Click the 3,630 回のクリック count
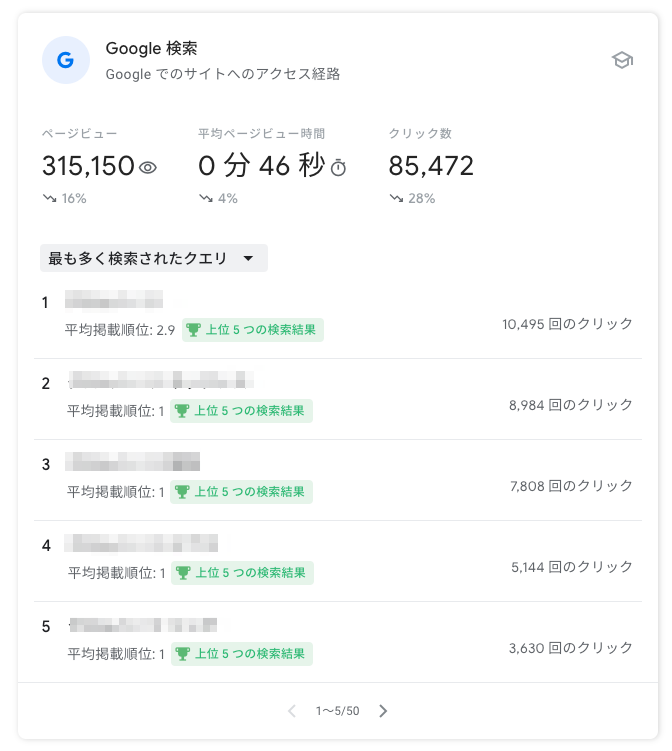This screenshot has height=751, width=672. click(x=570, y=648)
